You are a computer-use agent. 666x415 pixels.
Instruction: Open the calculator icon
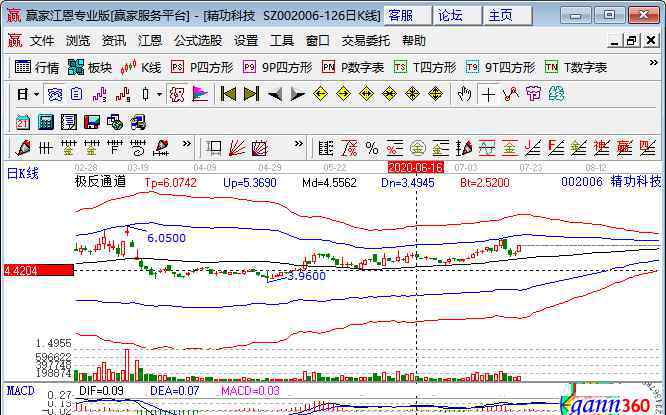click(46, 122)
